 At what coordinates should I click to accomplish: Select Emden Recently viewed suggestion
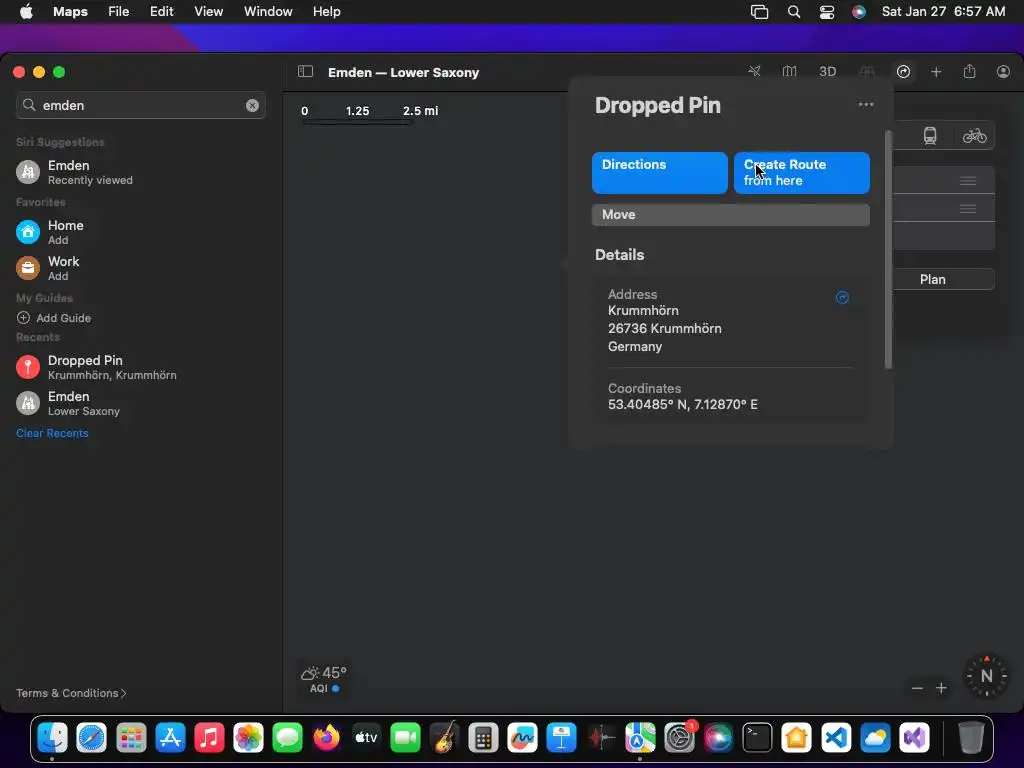140,172
